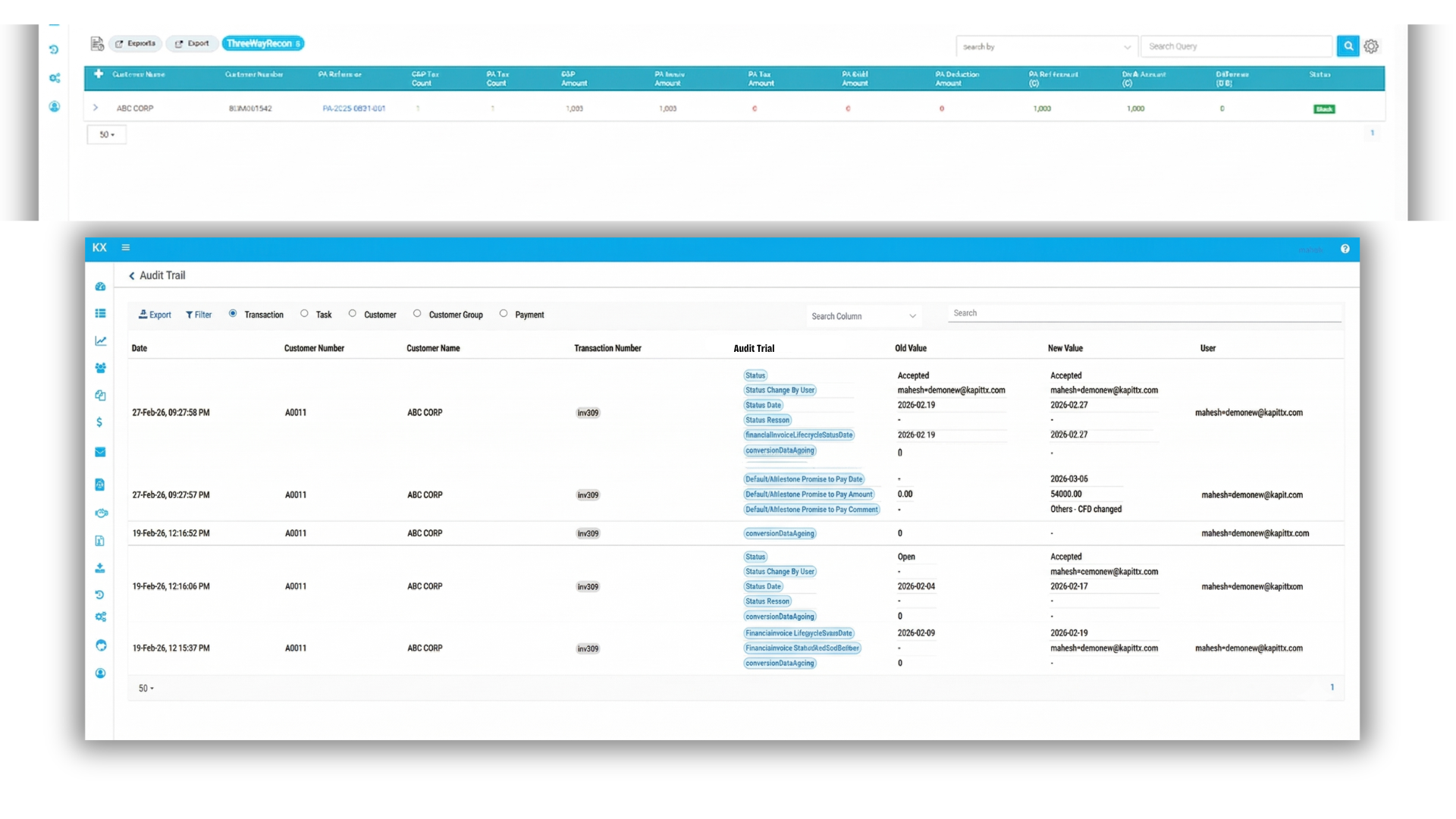This screenshot has height=819, width=1456.
Task: Click the Exports button
Action: click(x=135, y=43)
